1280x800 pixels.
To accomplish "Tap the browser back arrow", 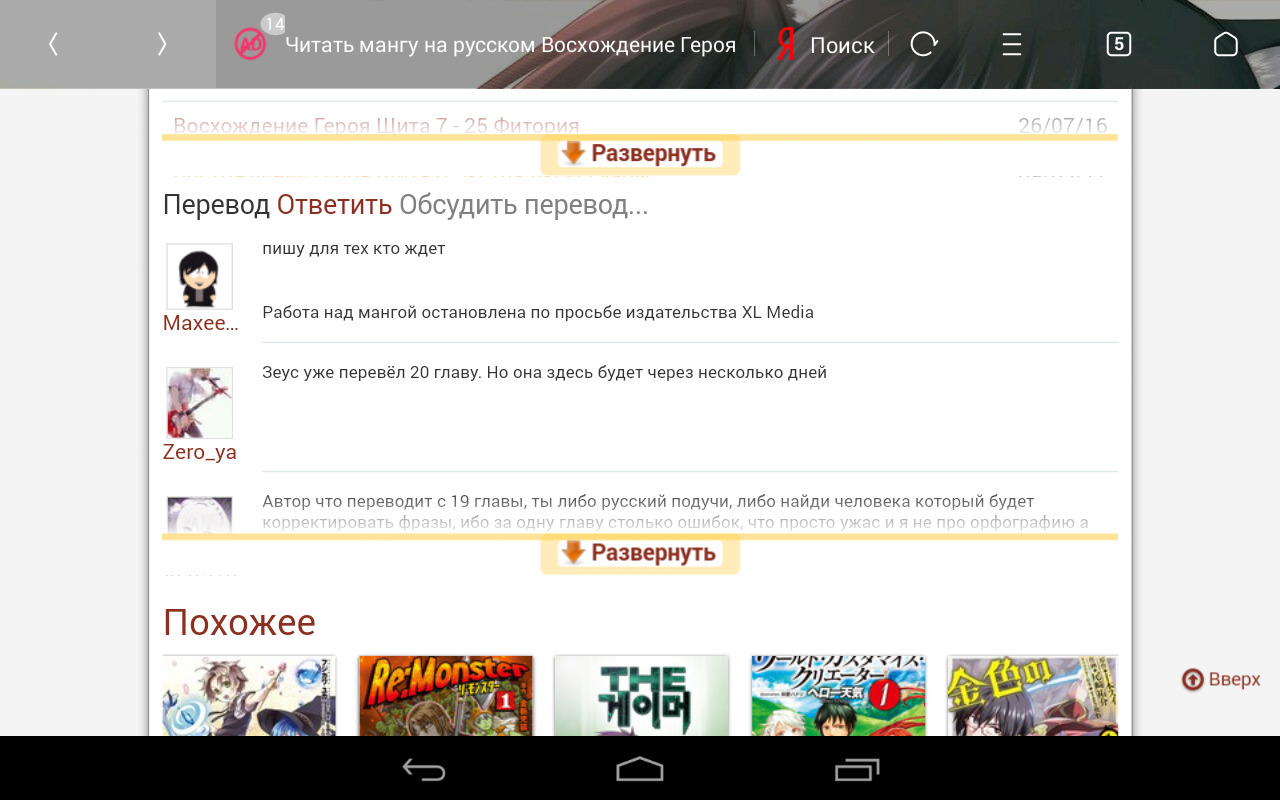I will click(53, 44).
